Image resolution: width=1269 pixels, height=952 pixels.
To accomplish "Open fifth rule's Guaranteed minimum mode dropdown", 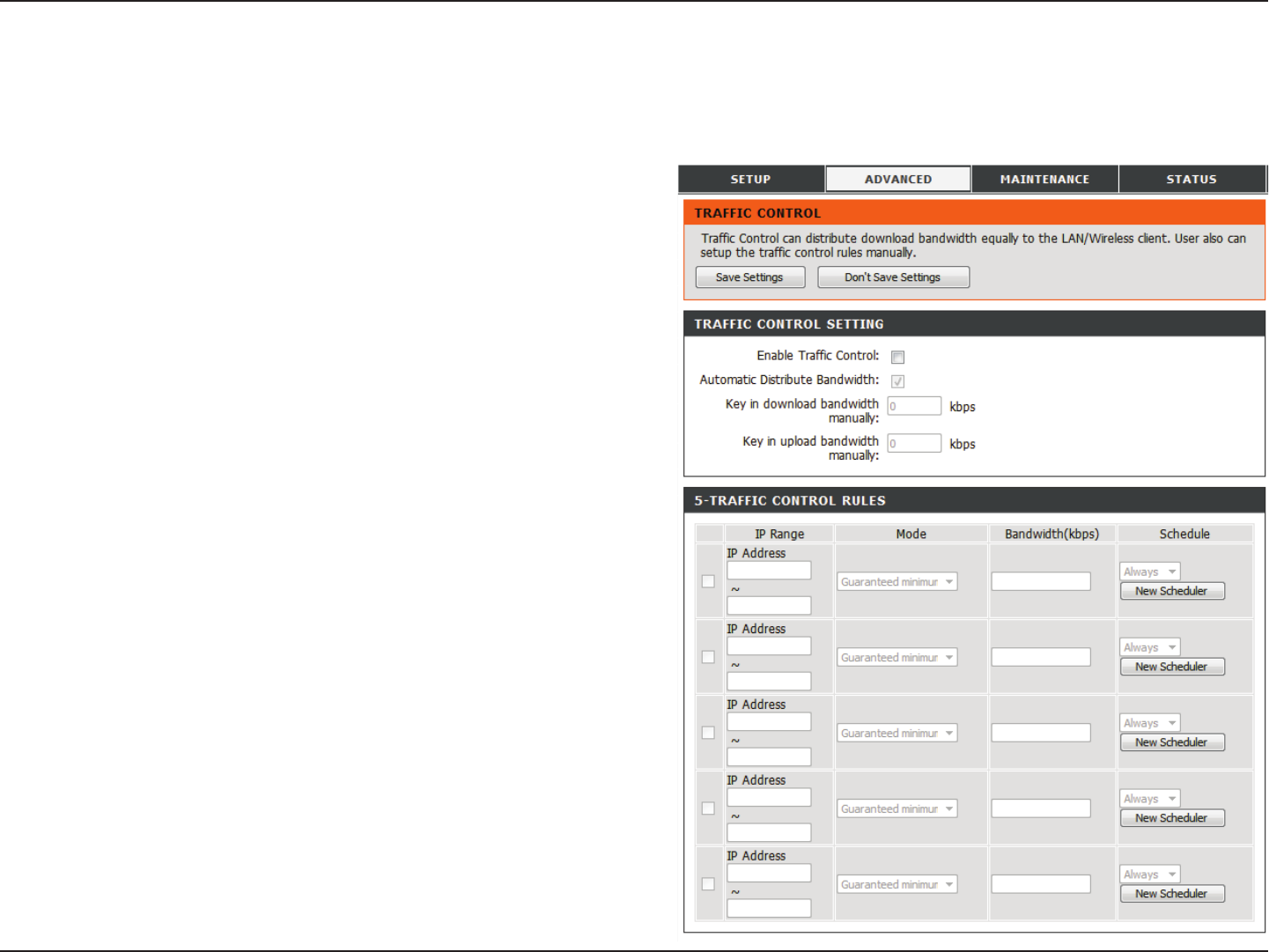I will [x=896, y=885].
